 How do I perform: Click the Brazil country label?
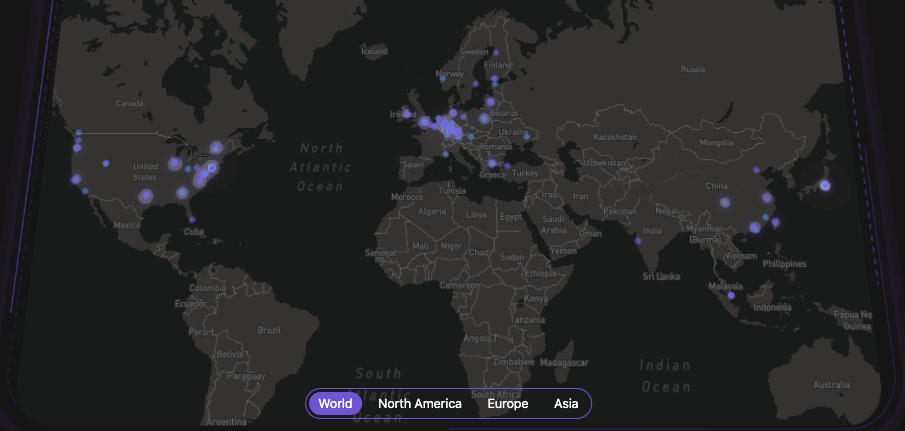[x=269, y=330]
